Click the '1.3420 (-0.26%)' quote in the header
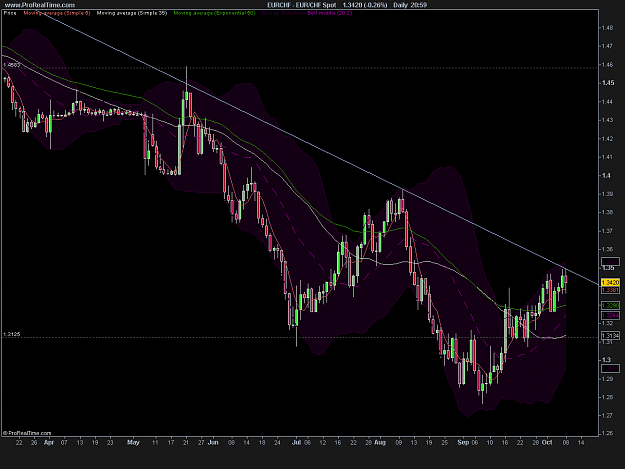This screenshot has height=469, width=625. (x=365, y=5)
